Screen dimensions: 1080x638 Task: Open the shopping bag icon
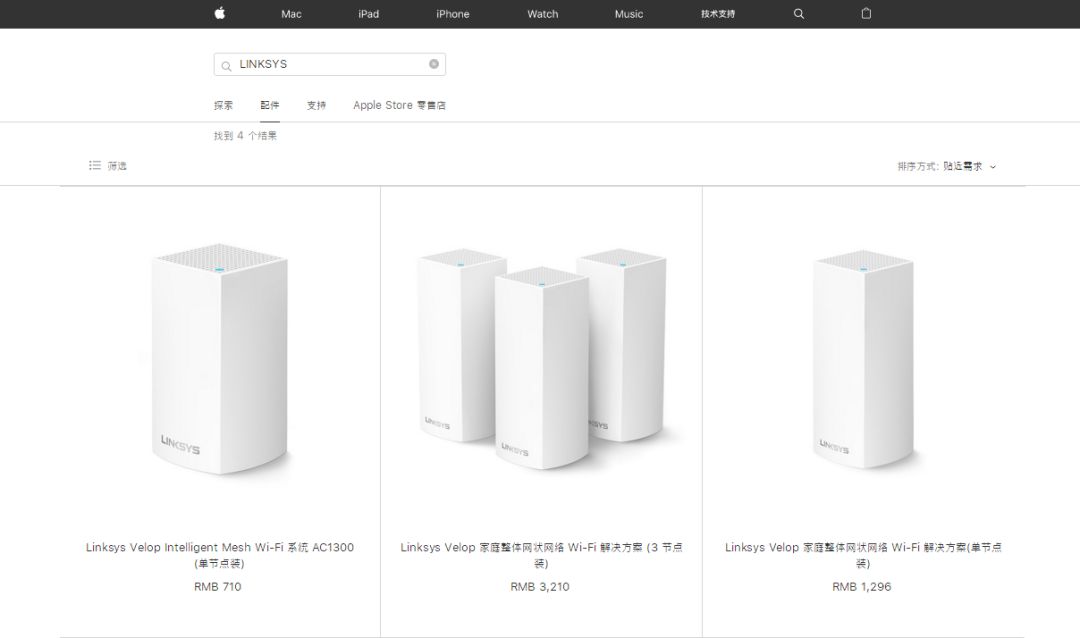(866, 13)
